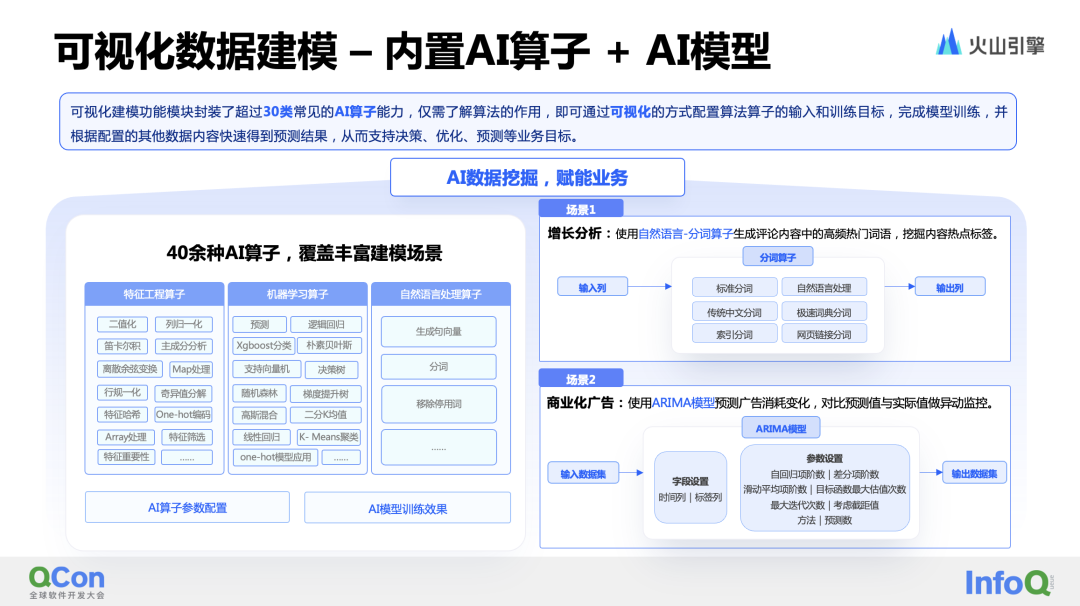Click the 移除停用词 operator

439,404
